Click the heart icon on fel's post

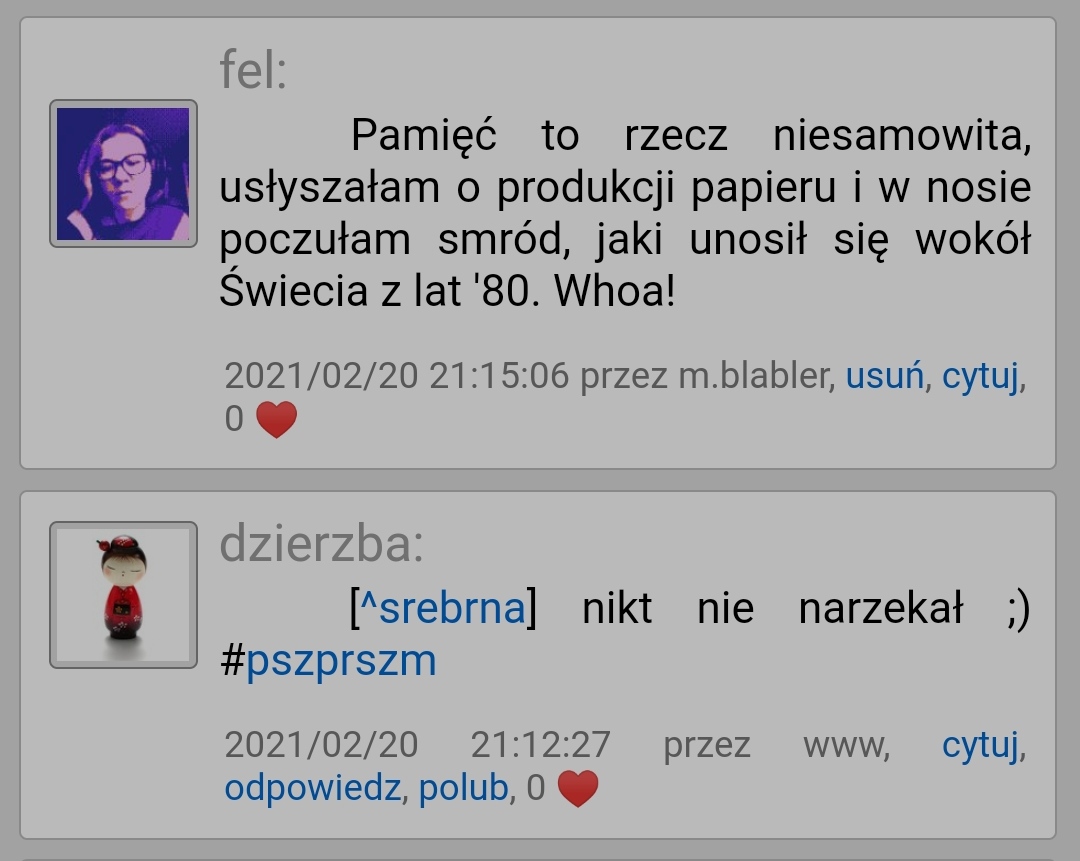point(276,419)
